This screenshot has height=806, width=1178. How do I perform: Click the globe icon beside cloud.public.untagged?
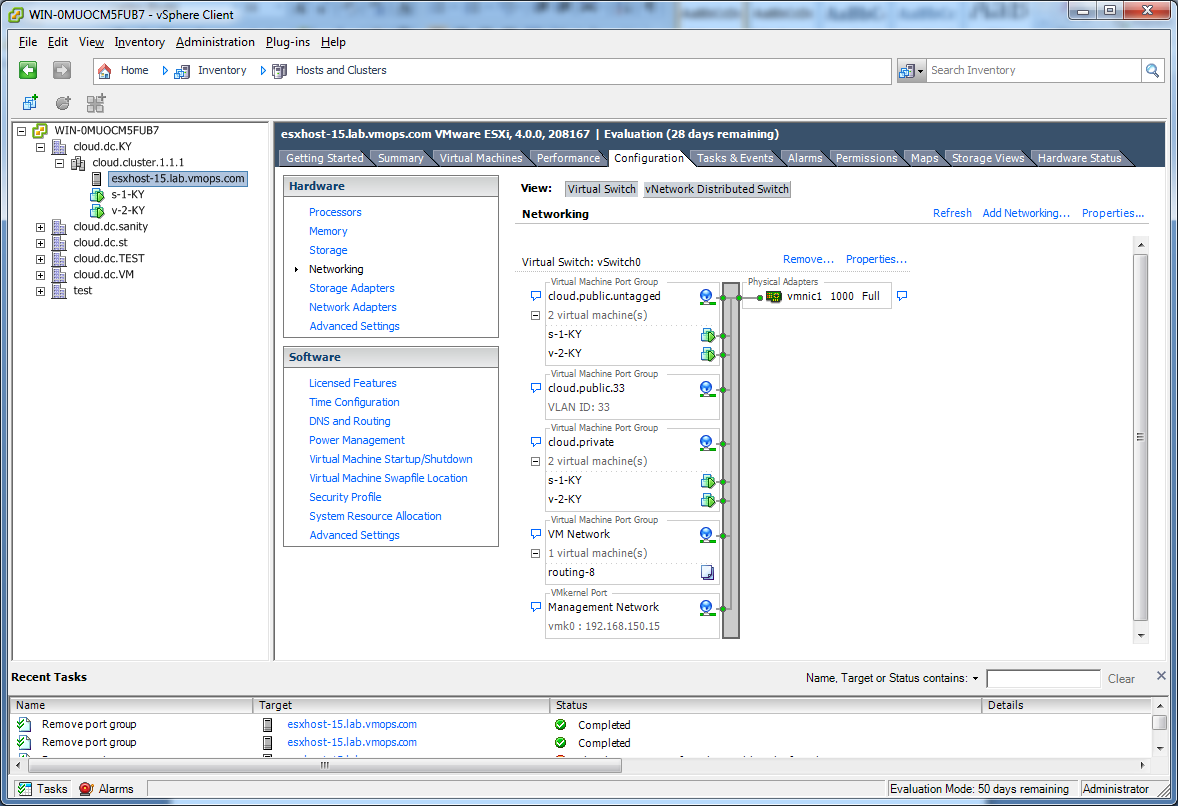(x=706, y=295)
